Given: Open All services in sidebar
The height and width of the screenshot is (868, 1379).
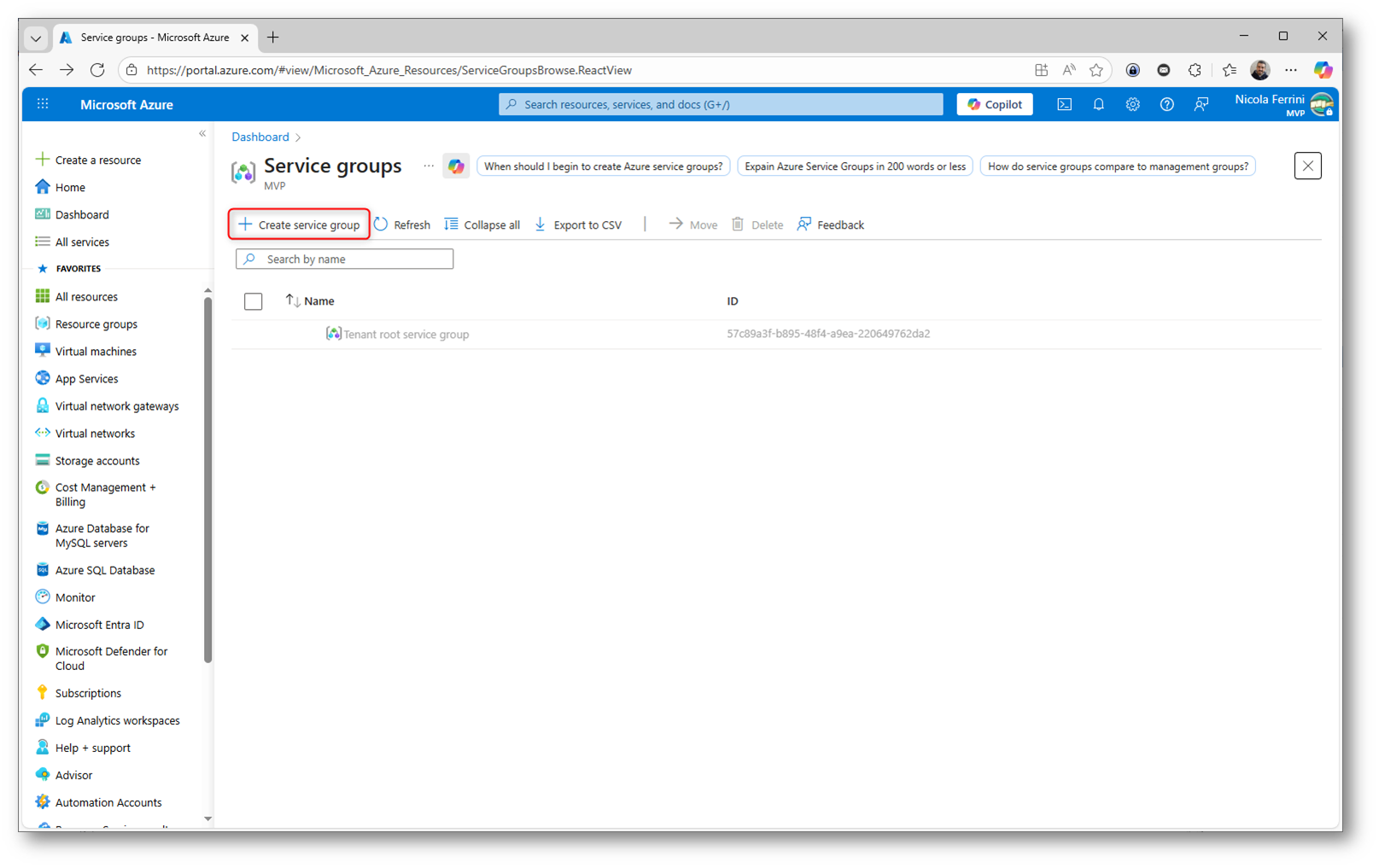Looking at the screenshot, I should point(82,242).
